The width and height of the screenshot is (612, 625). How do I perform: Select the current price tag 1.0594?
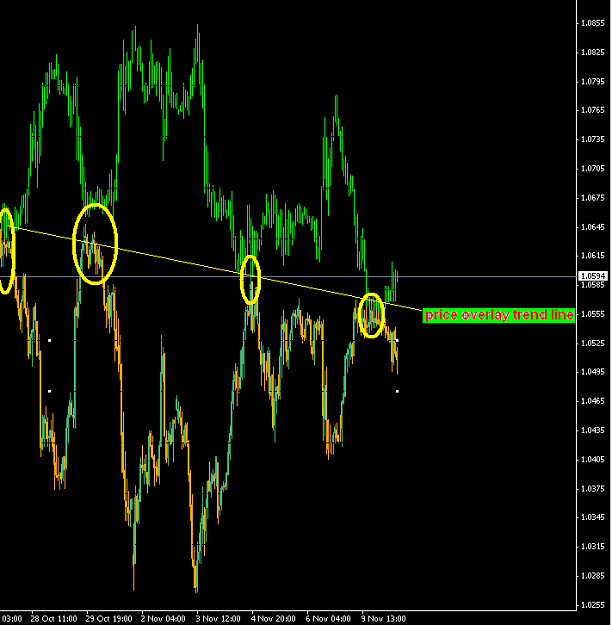(593, 276)
